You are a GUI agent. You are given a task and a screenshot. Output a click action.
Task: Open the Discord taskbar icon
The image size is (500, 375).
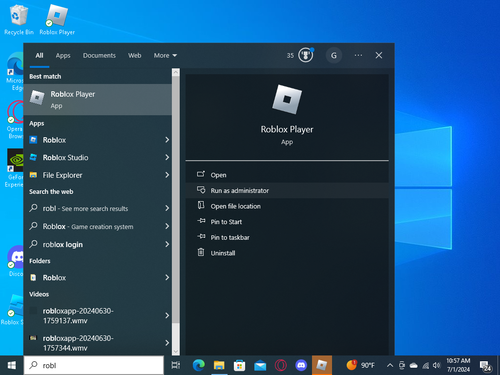[301, 365]
